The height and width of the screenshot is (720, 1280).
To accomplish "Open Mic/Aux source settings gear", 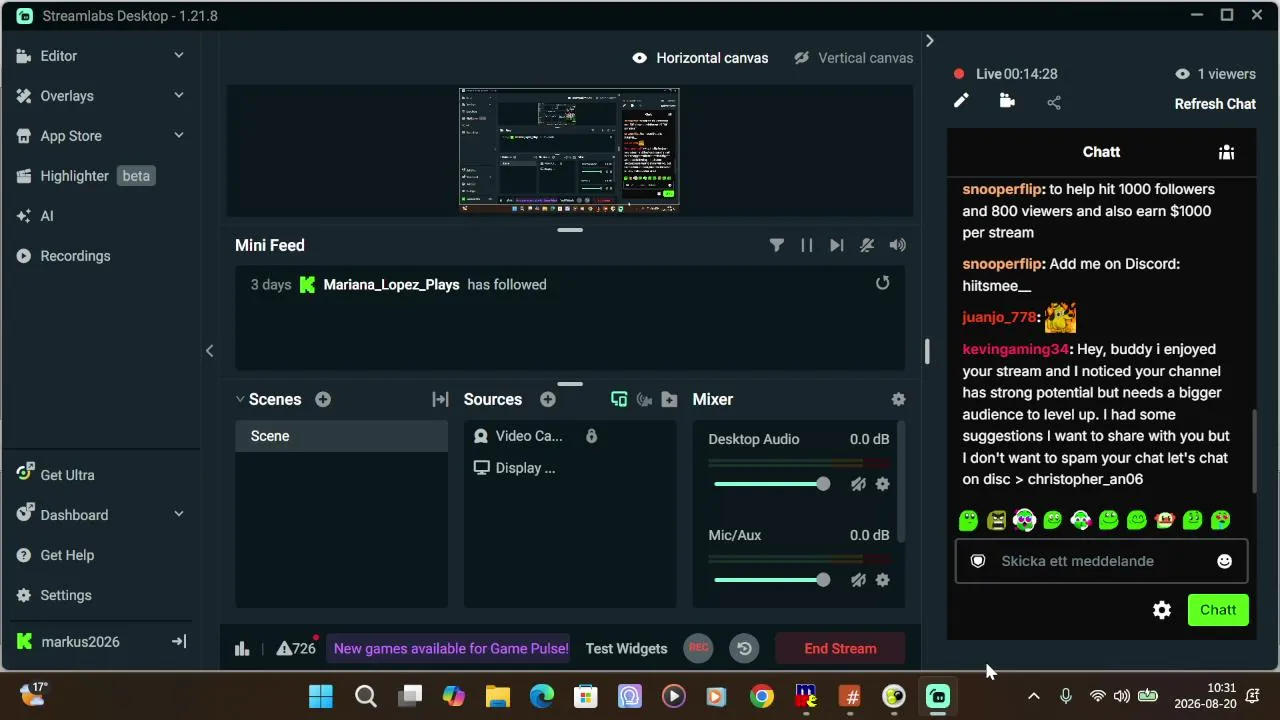I will point(882,580).
